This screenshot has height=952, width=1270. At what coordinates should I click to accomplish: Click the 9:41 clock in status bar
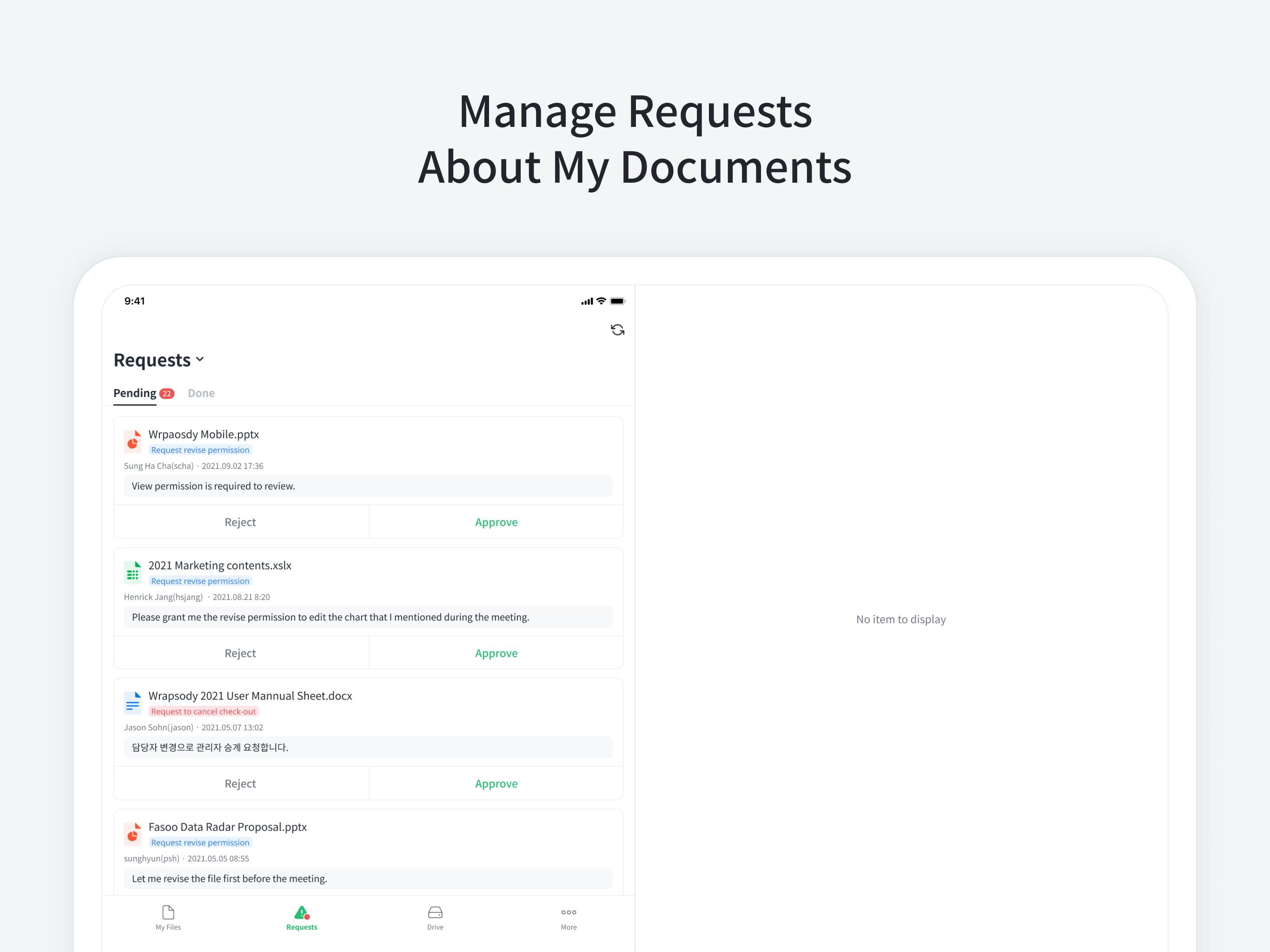coord(134,301)
